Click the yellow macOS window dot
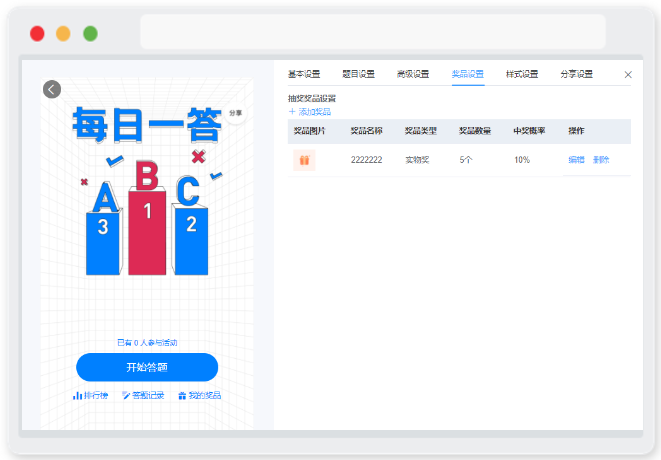This screenshot has height=460, width=661. coord(63,33)
